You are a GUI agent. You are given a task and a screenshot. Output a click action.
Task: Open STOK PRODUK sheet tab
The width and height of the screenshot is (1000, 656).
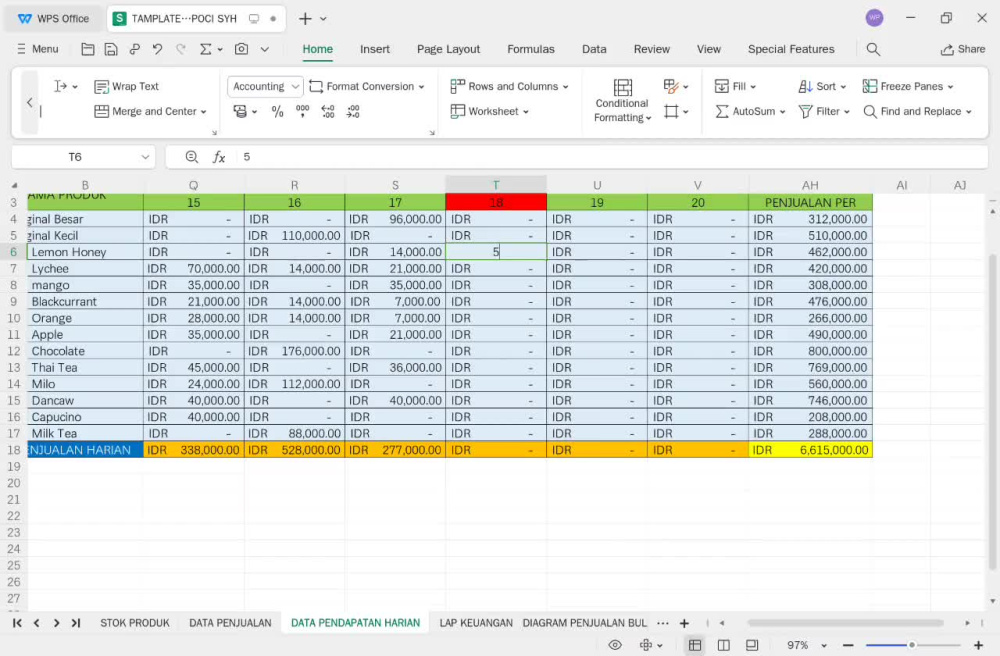point(135,623)
